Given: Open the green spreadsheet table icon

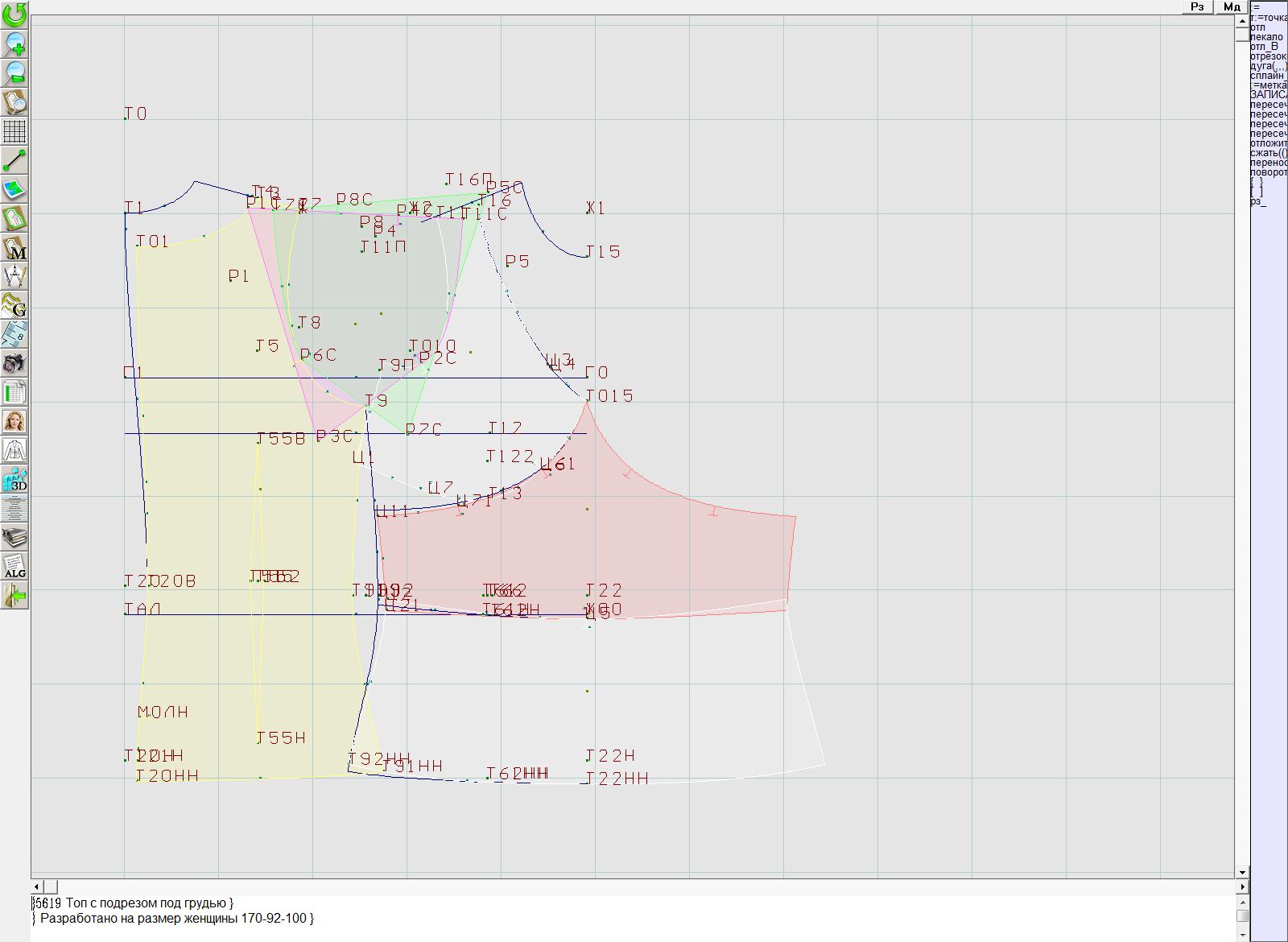Looking at the screenshot, I should 14,392.
